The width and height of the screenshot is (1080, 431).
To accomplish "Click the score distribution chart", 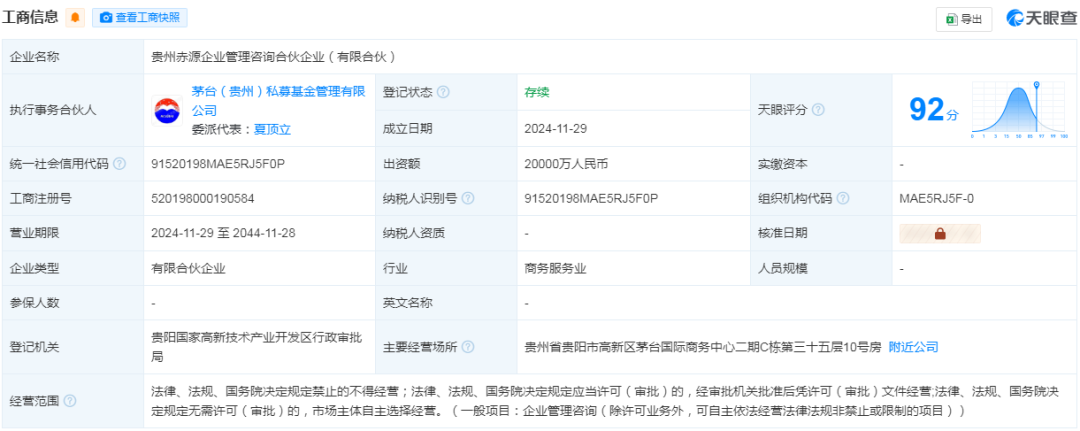I will click(1019, 110).
